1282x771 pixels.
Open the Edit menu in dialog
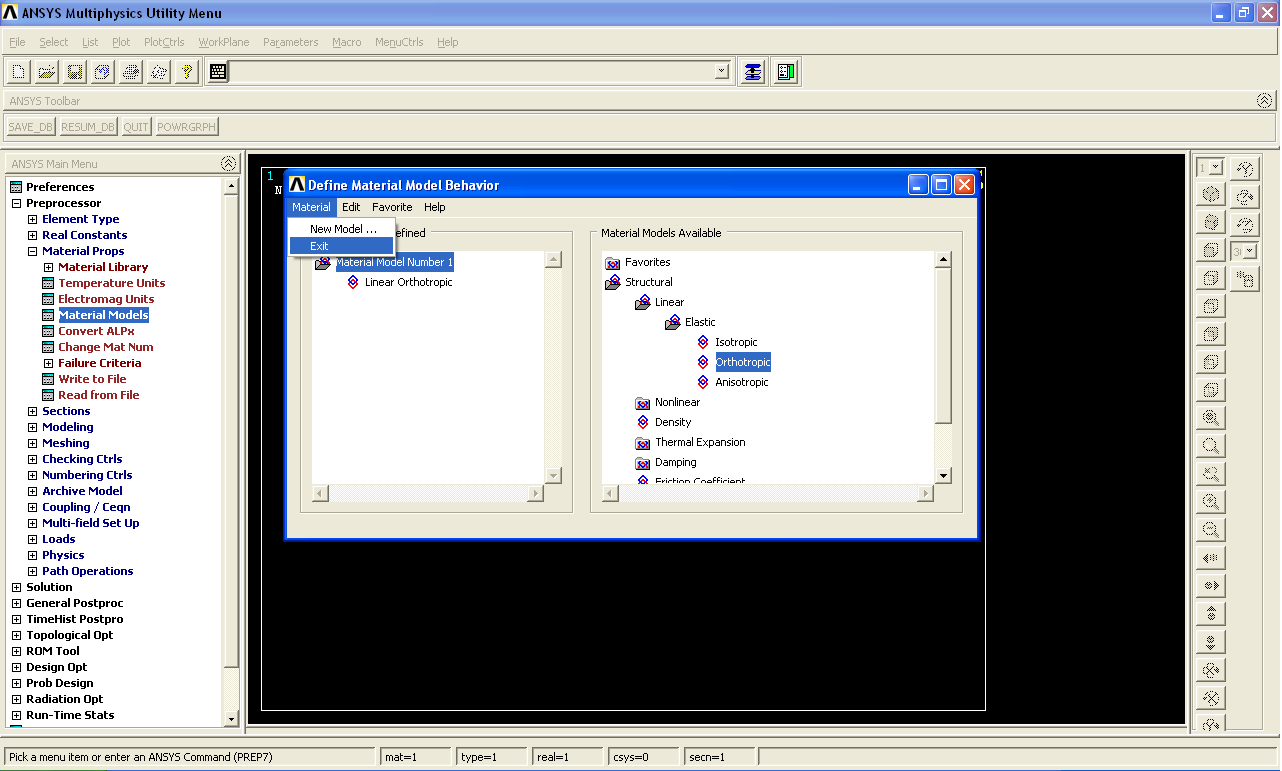pos(351,207)
